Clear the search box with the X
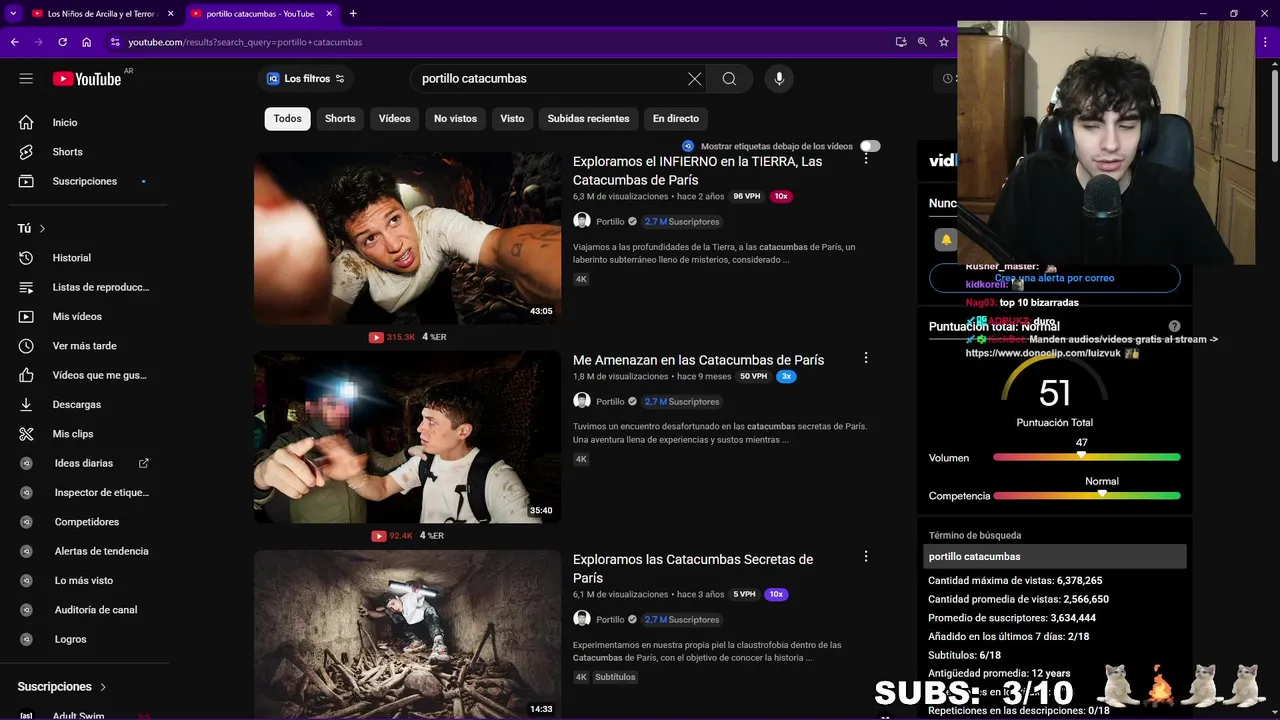 [694, 79]
